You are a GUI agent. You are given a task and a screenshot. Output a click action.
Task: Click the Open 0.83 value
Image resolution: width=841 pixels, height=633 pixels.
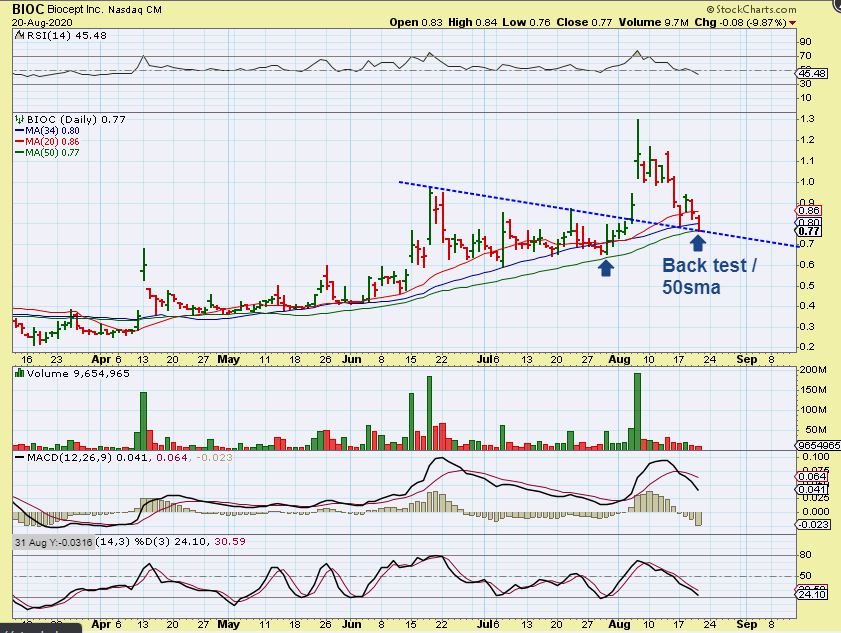416,23
